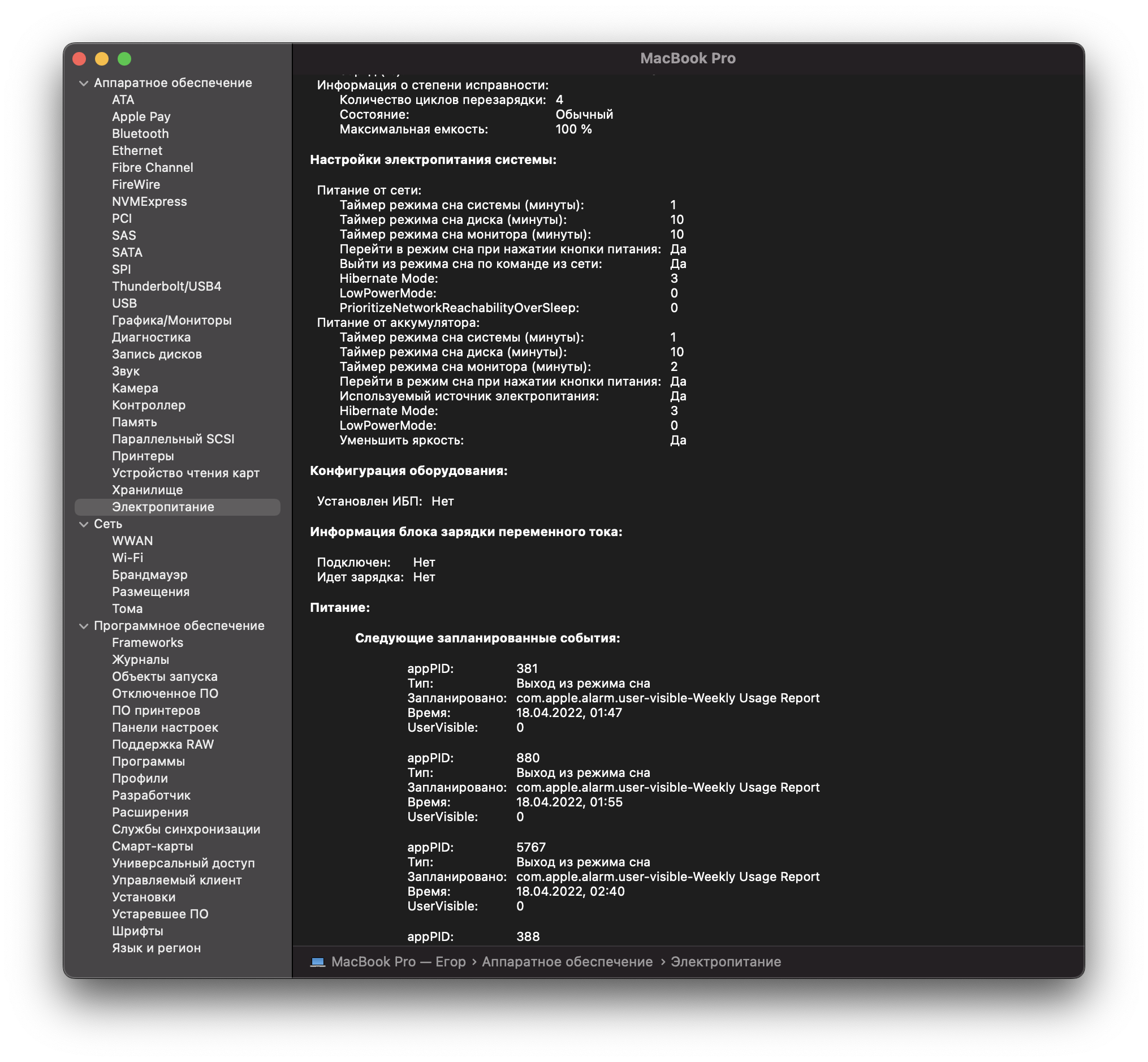
Task: Select highlighted Электропитание item
Action: pyautogui.click(x=178, y=507)
